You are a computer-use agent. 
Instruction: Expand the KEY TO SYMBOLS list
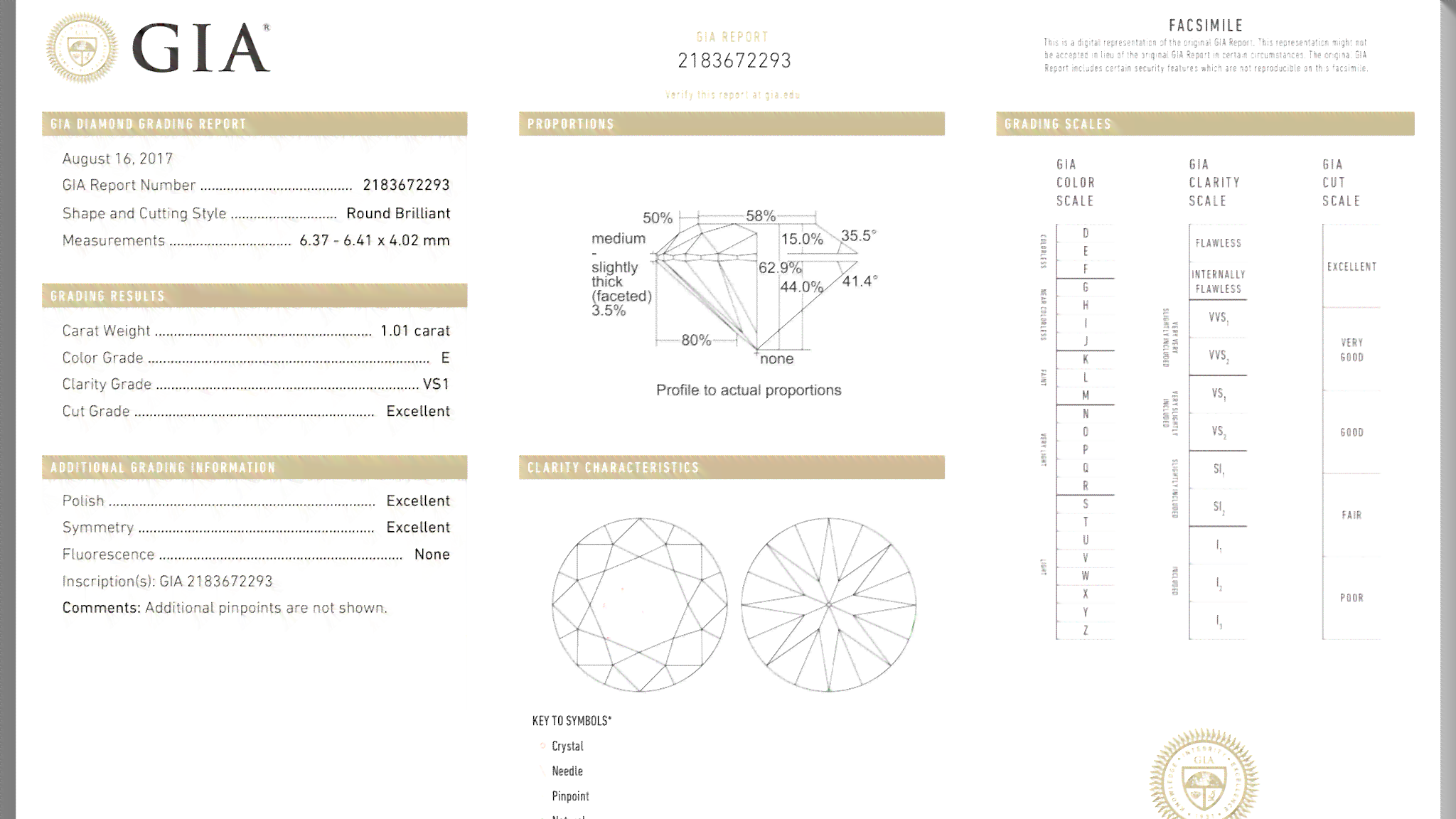click(571, 720)
